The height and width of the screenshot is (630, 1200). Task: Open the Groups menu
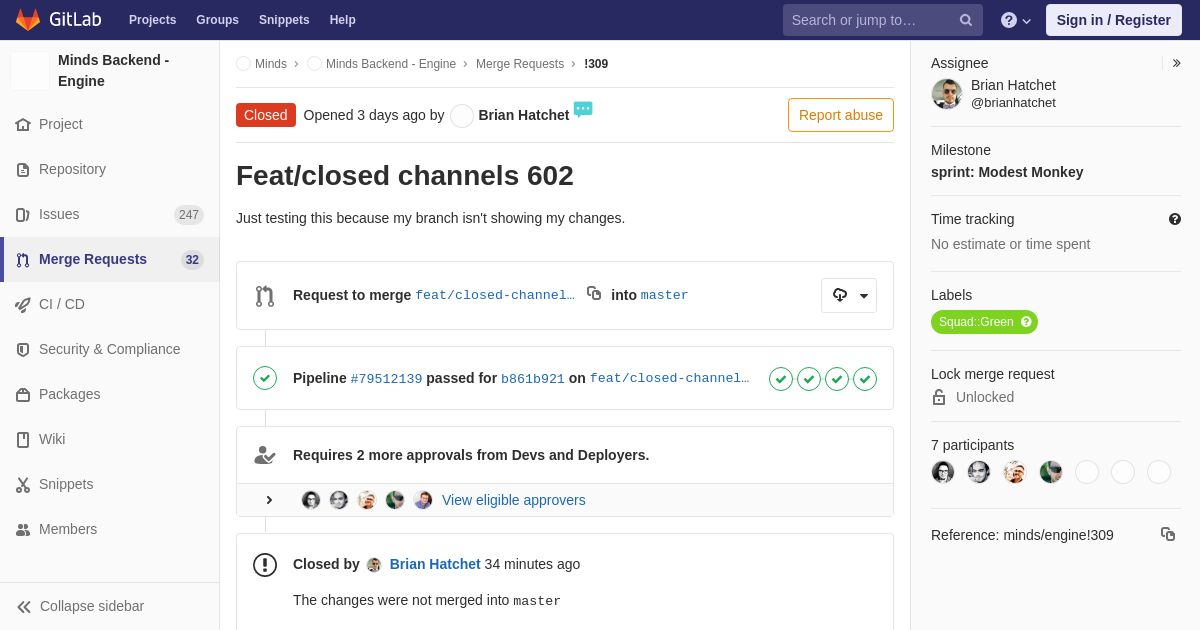click(x=217, y=20)
